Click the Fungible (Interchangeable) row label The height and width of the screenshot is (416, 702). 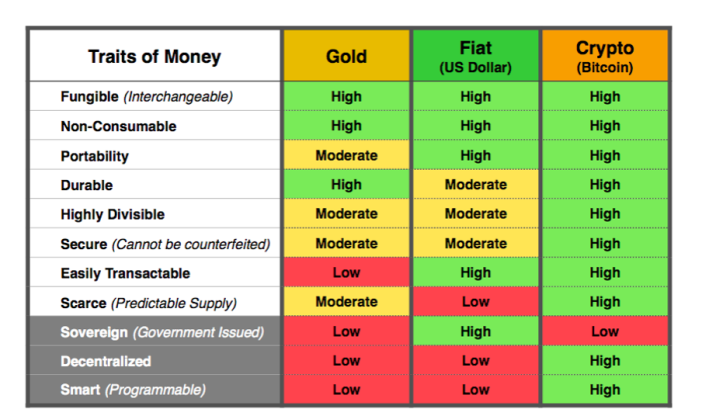tap(147, 96)
